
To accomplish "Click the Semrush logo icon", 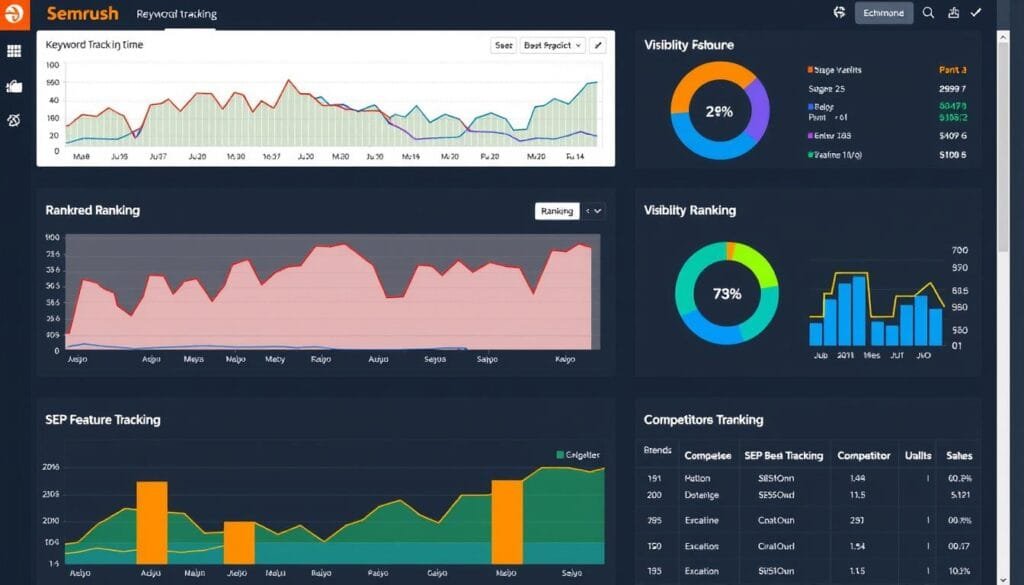I will click(x=14, y=13).
